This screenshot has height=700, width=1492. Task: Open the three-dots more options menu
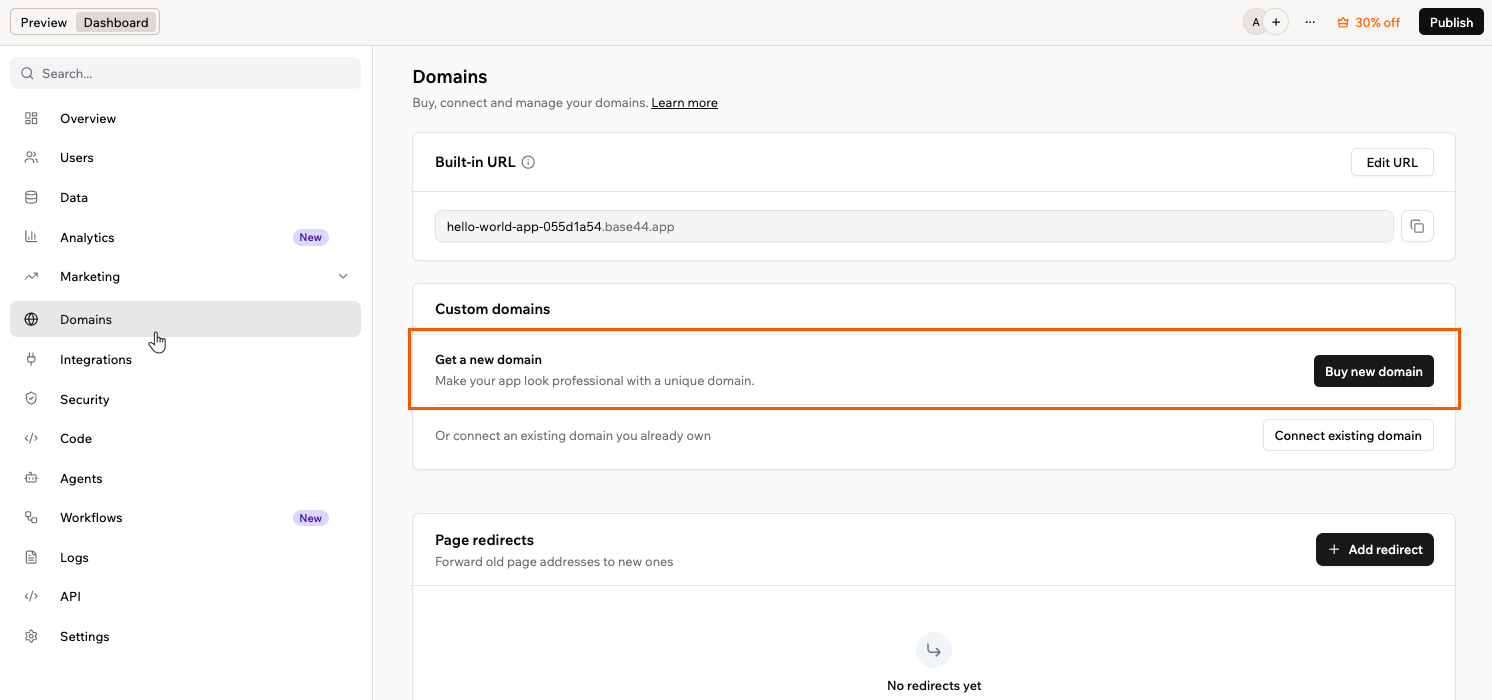tap(1310, 22)
